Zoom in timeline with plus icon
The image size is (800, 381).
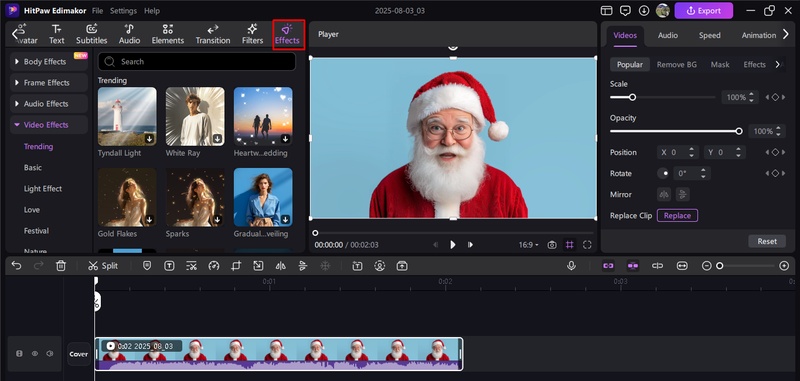pyautogui.click(x=784, y=266)
